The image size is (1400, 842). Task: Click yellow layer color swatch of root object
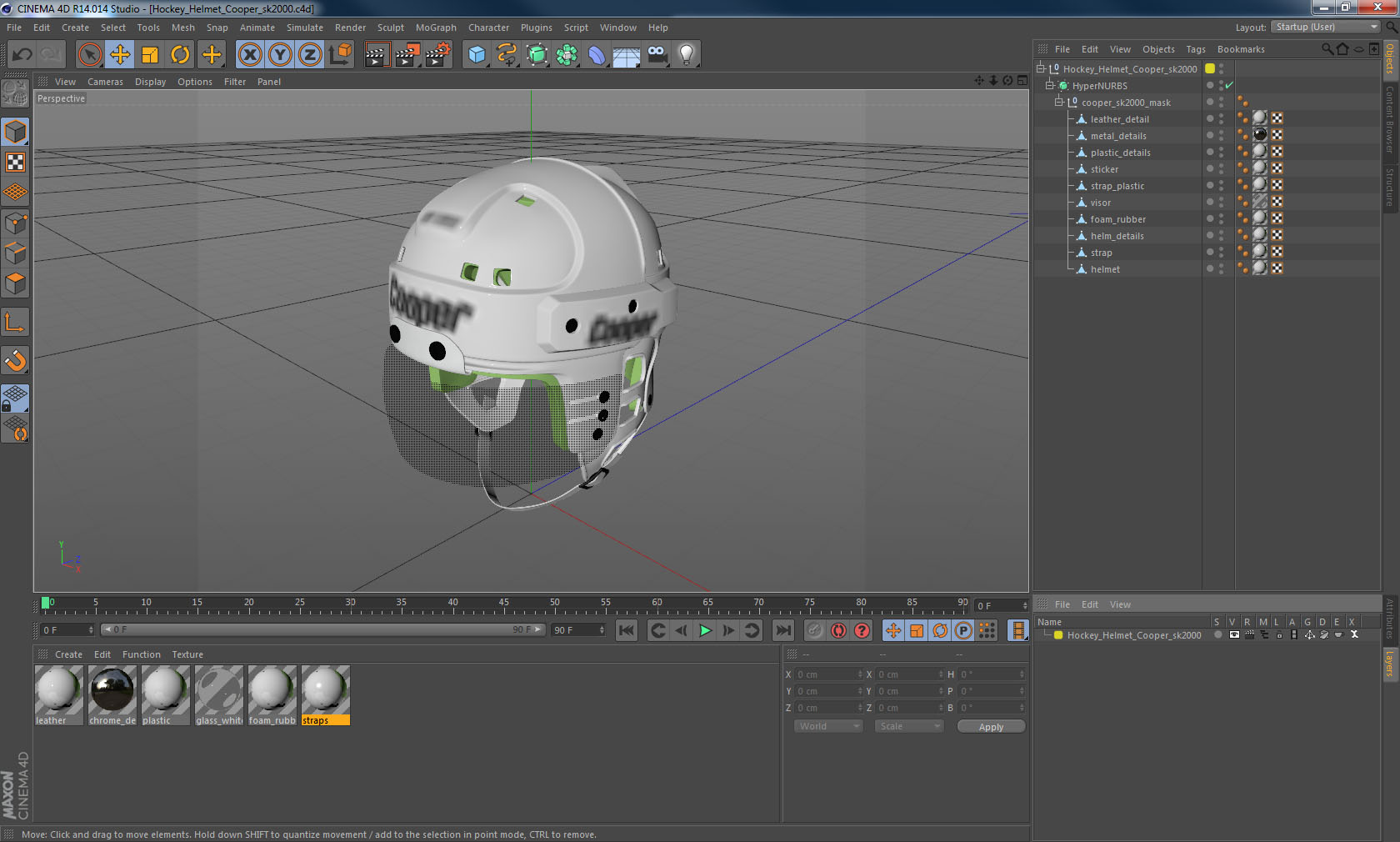coord(1210,69)
